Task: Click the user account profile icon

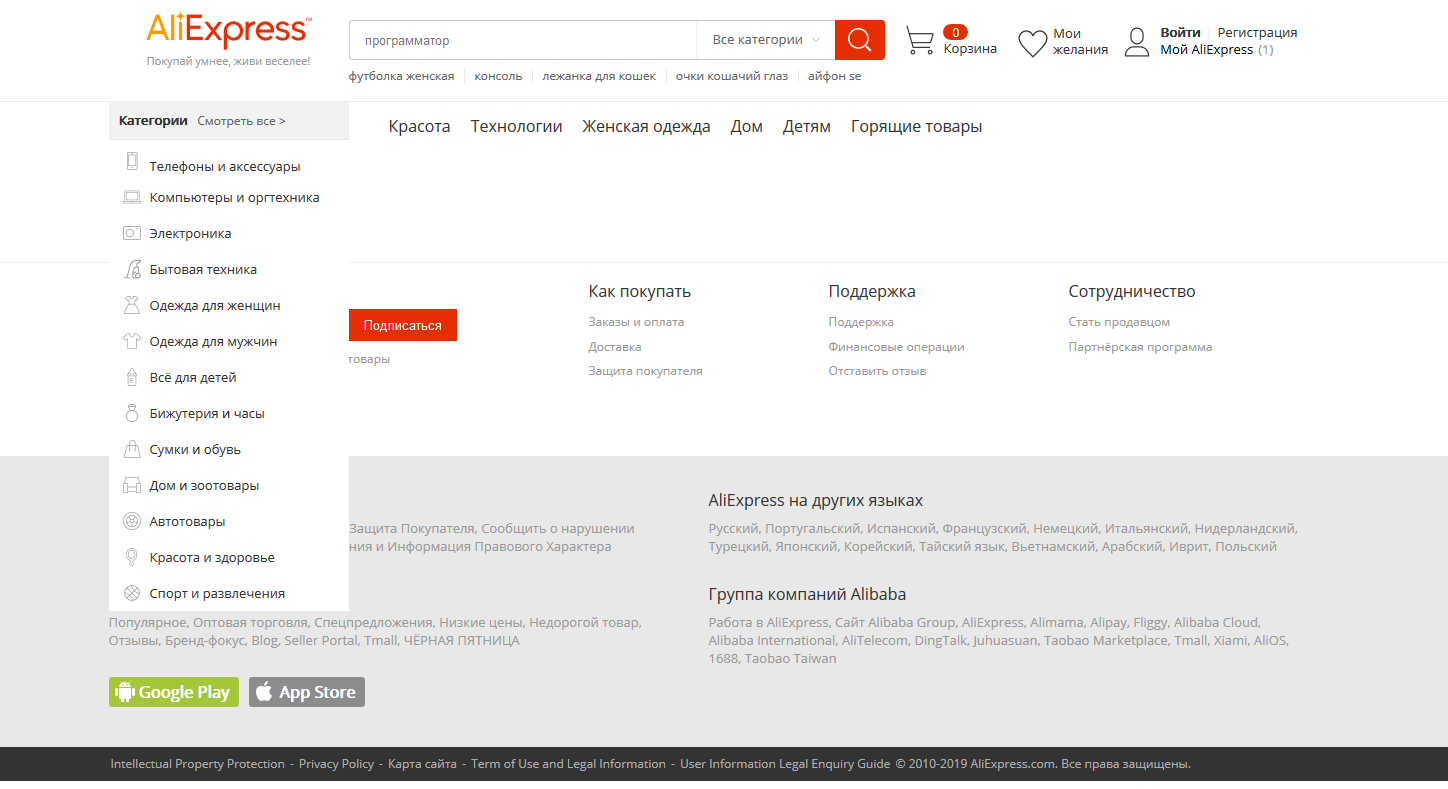Action: (1138, 41)
